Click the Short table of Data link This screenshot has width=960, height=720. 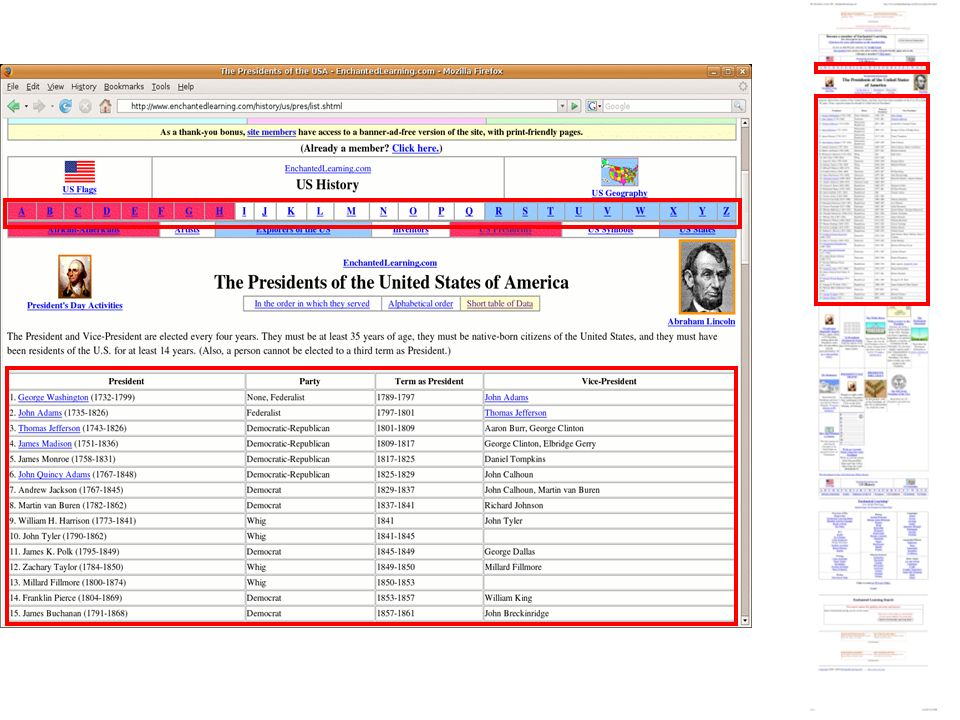tap(500, 304)
